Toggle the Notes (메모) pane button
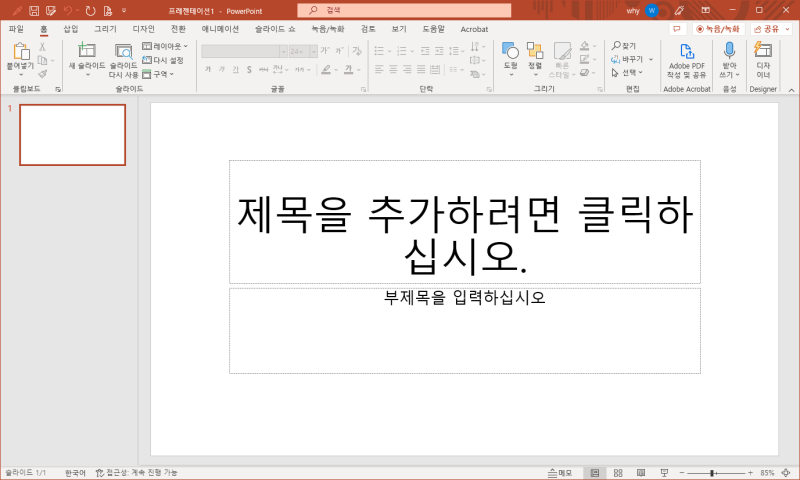The image size is (800, 480). [560, 473]
